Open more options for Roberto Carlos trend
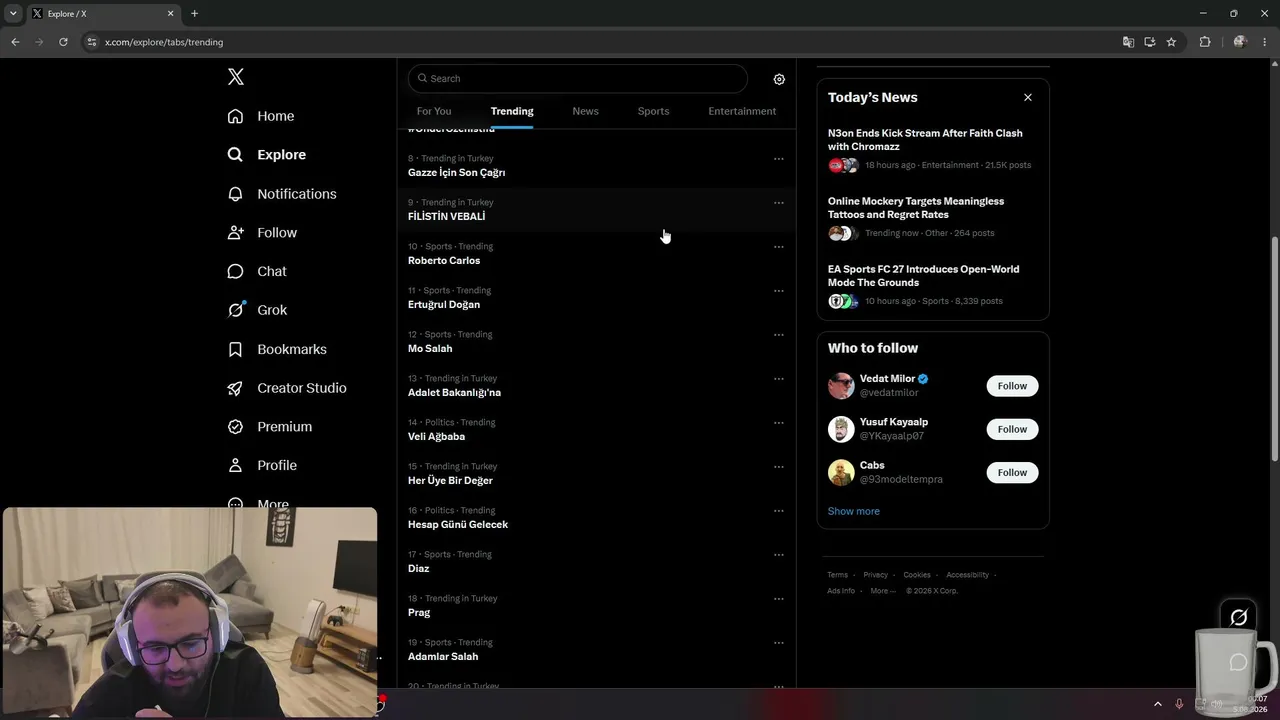The height and width of the screenshot is (720, 1280). pos(779,247)
